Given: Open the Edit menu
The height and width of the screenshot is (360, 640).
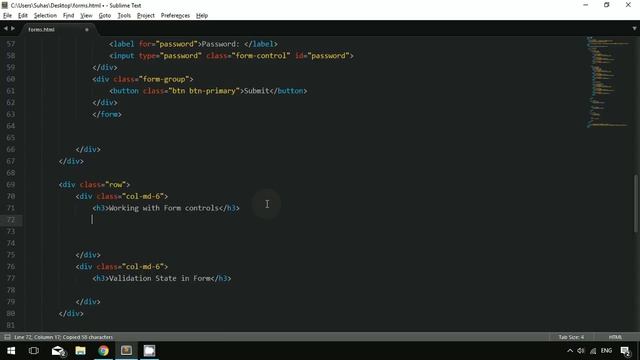Looking at the screenshot, I should tap(23, 16).
